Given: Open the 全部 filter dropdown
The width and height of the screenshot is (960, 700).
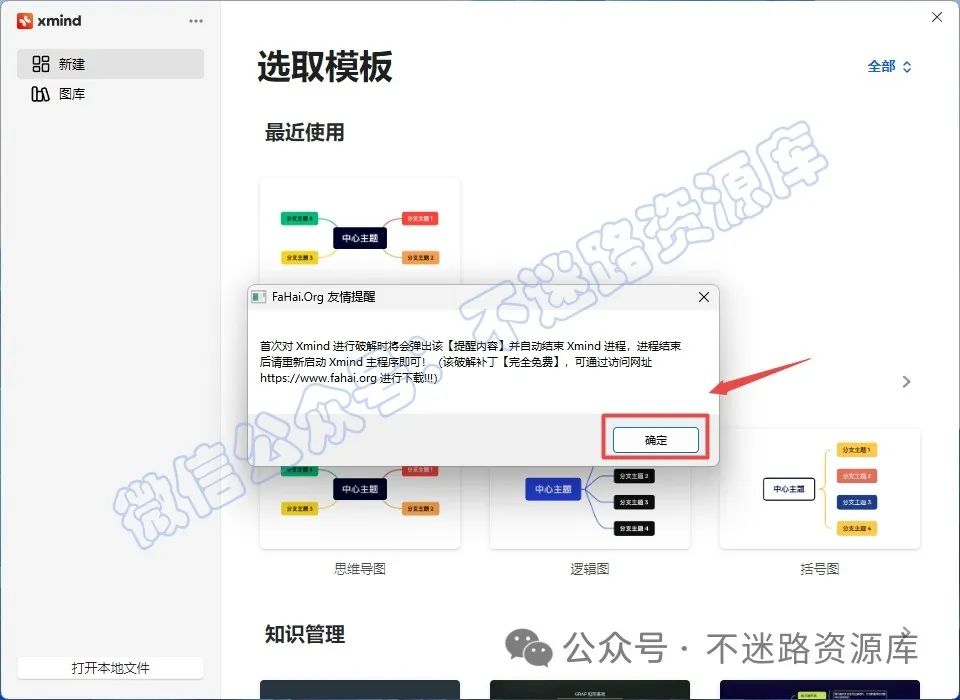Looking at the screenshot, I should point(890,66).
